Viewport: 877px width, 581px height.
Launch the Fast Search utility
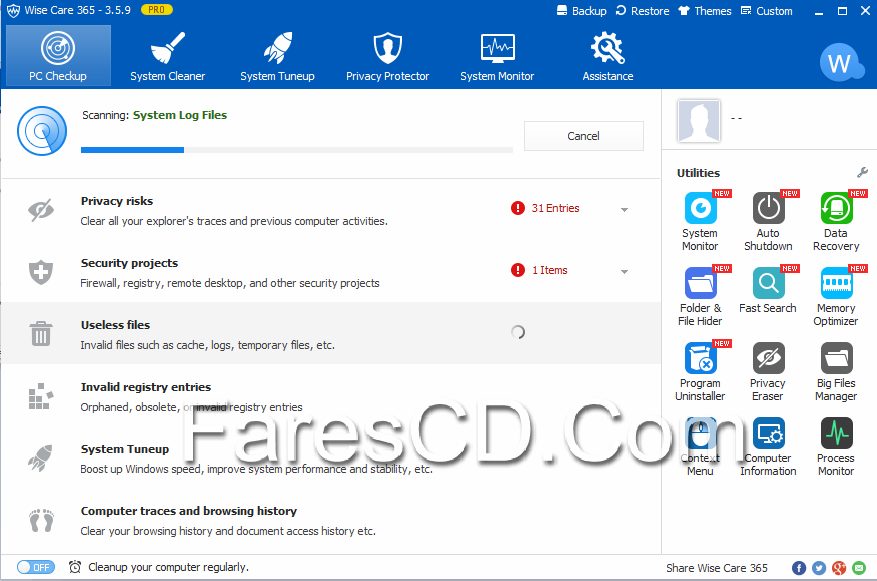tap(768, 291)
